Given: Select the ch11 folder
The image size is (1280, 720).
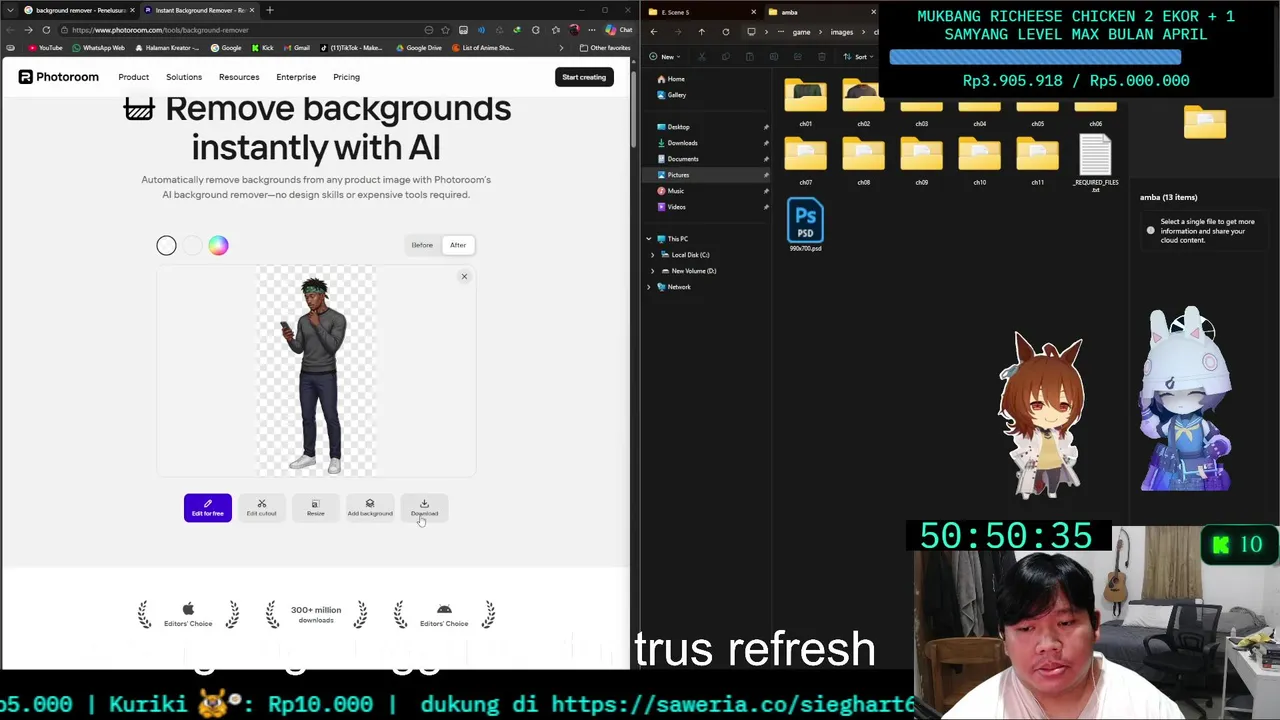Looking at the screenshot, I should point(1038,161).
